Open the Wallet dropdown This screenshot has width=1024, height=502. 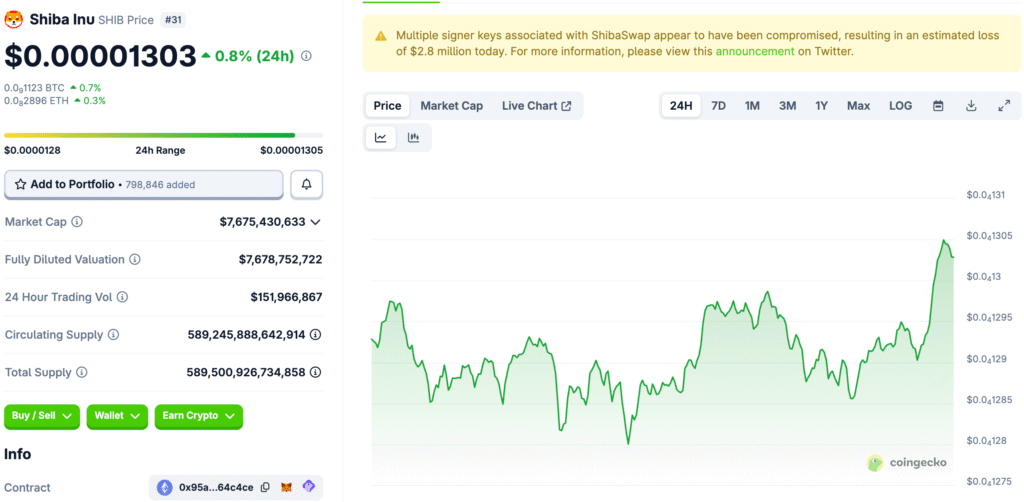(118, 416)
